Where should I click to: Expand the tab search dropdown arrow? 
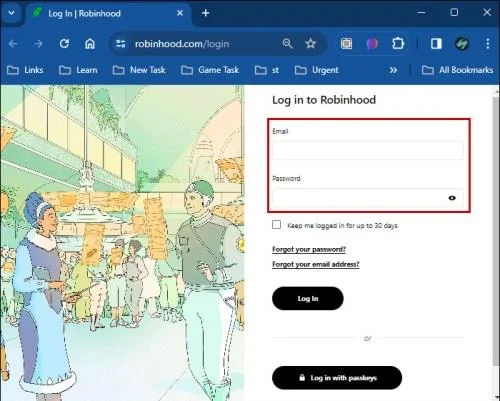11,13
